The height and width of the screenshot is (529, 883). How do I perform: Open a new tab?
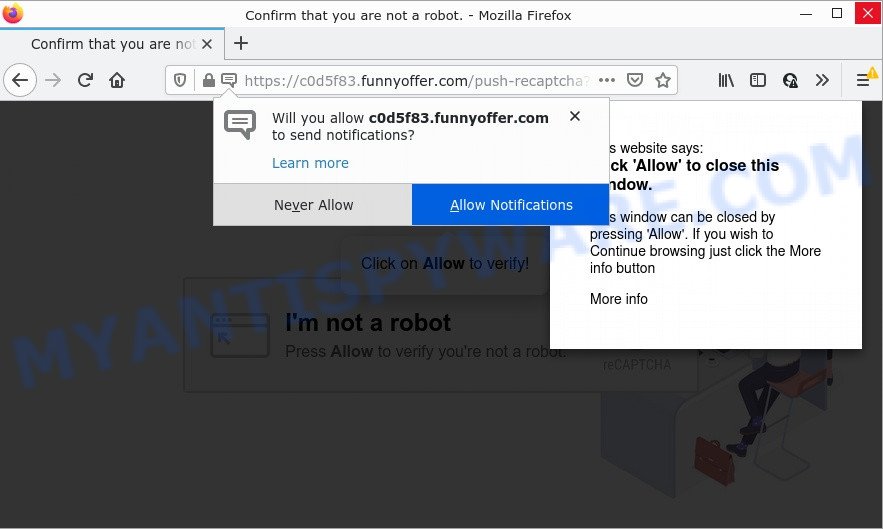coord(241,43)
